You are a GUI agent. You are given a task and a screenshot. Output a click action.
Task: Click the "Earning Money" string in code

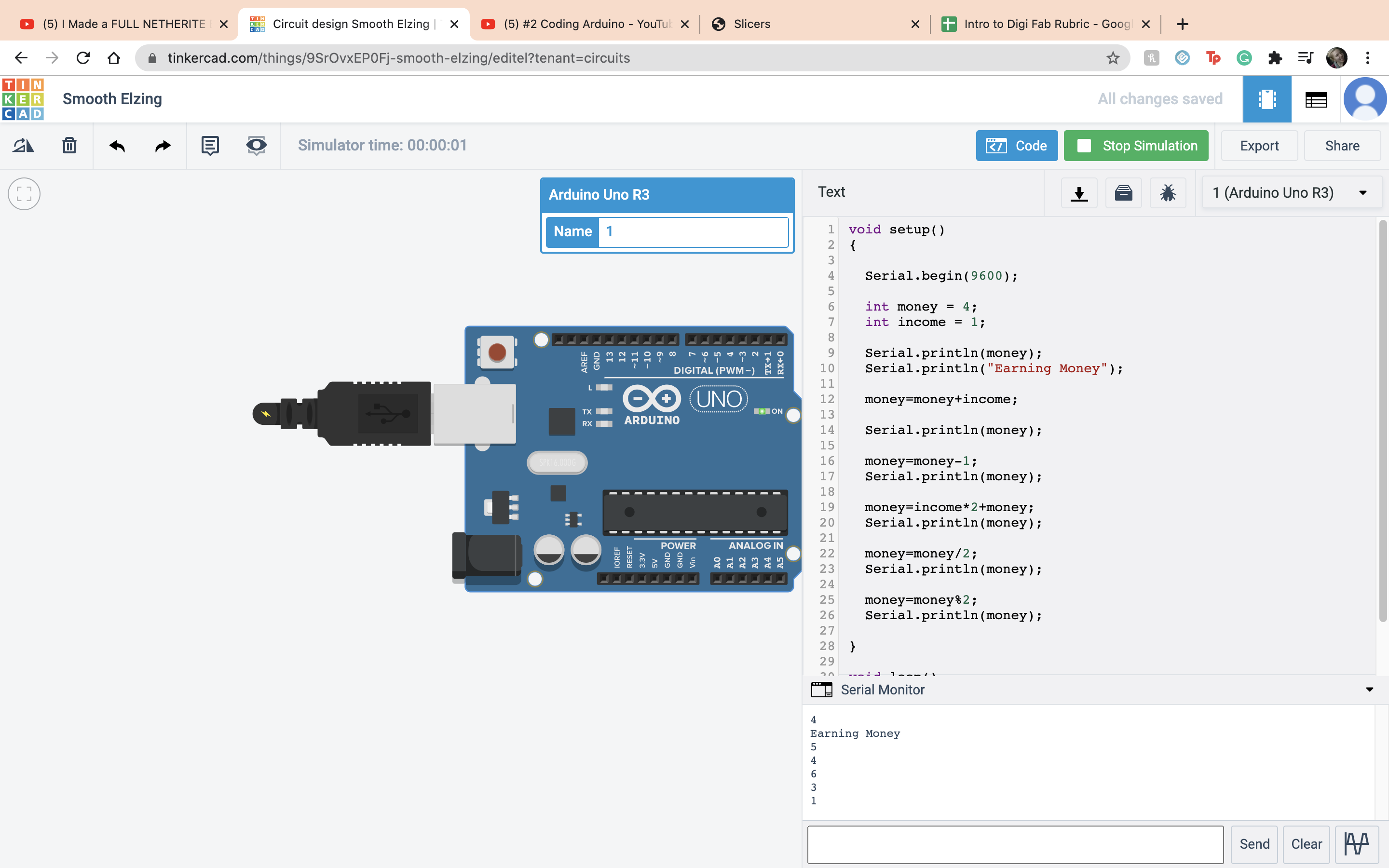pyautogui.click(x=1047, y=368)
